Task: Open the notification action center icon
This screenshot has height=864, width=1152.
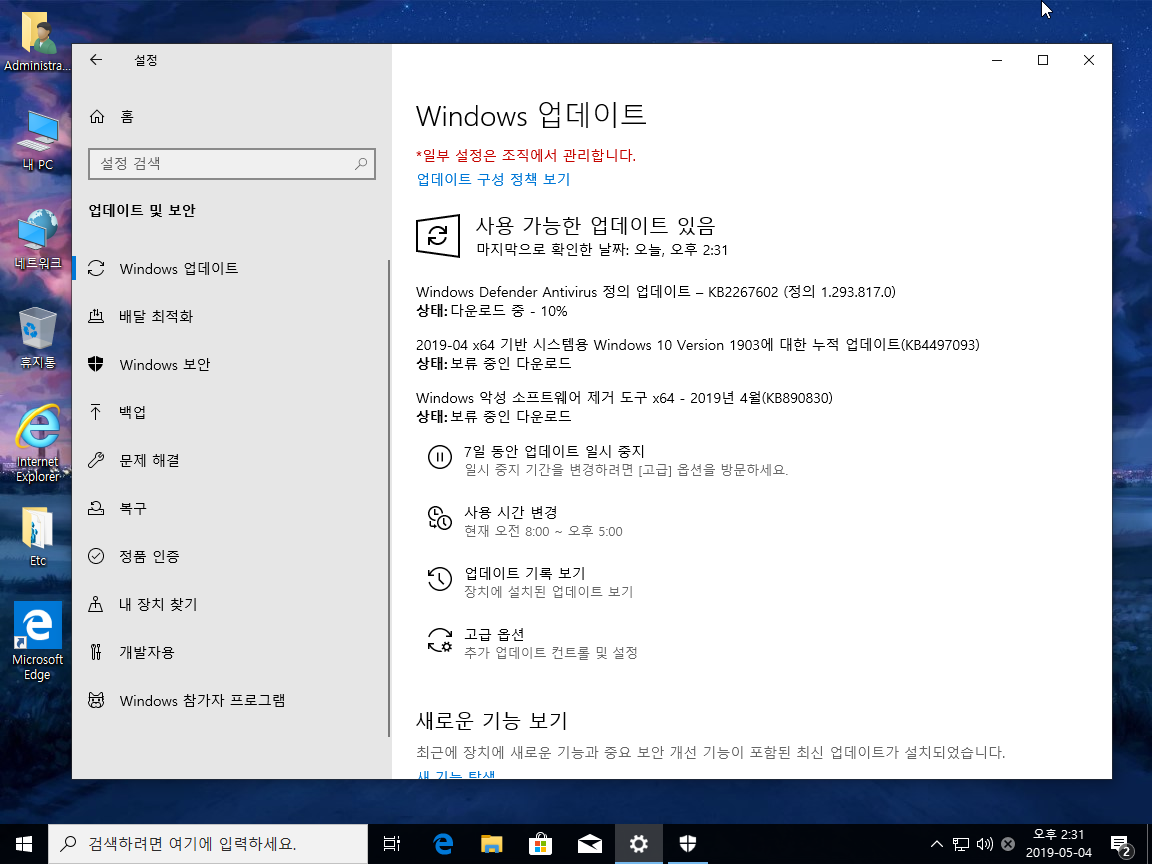Action: click(1120, 844)
